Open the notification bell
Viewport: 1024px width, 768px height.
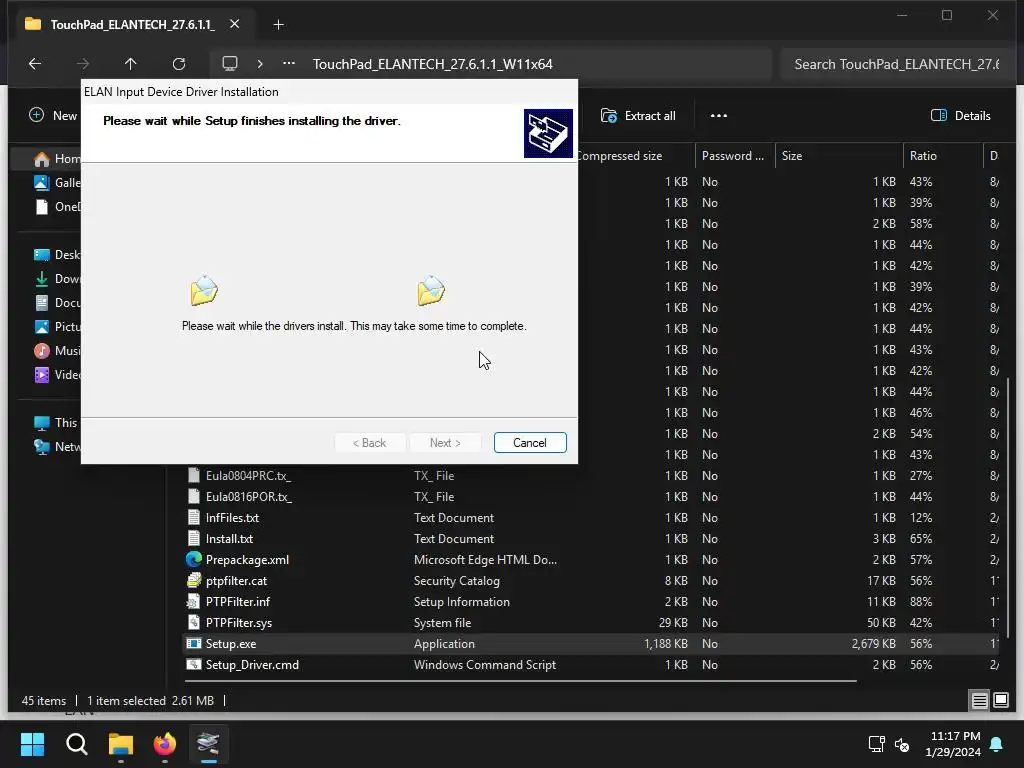click(x=997, y=744)
